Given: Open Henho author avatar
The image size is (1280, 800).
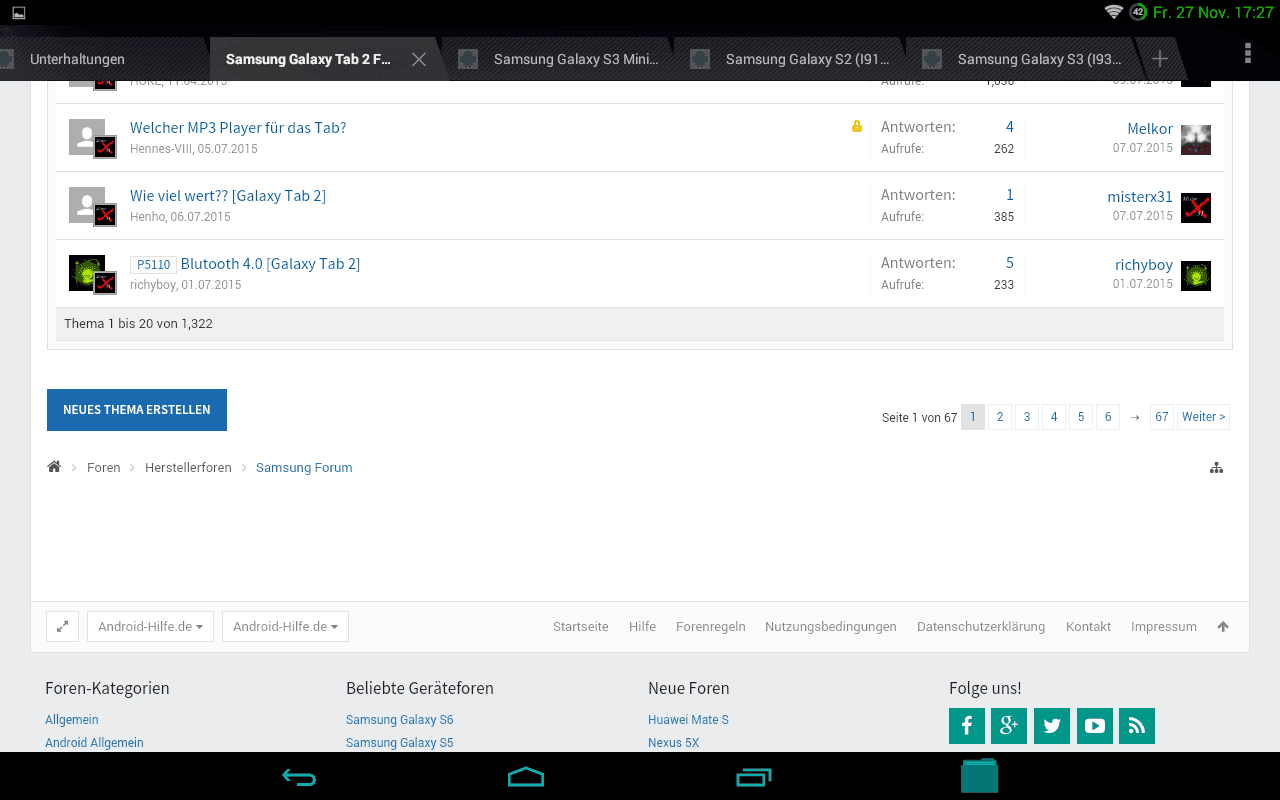Looking at the screenshot, I should (87, 205).
